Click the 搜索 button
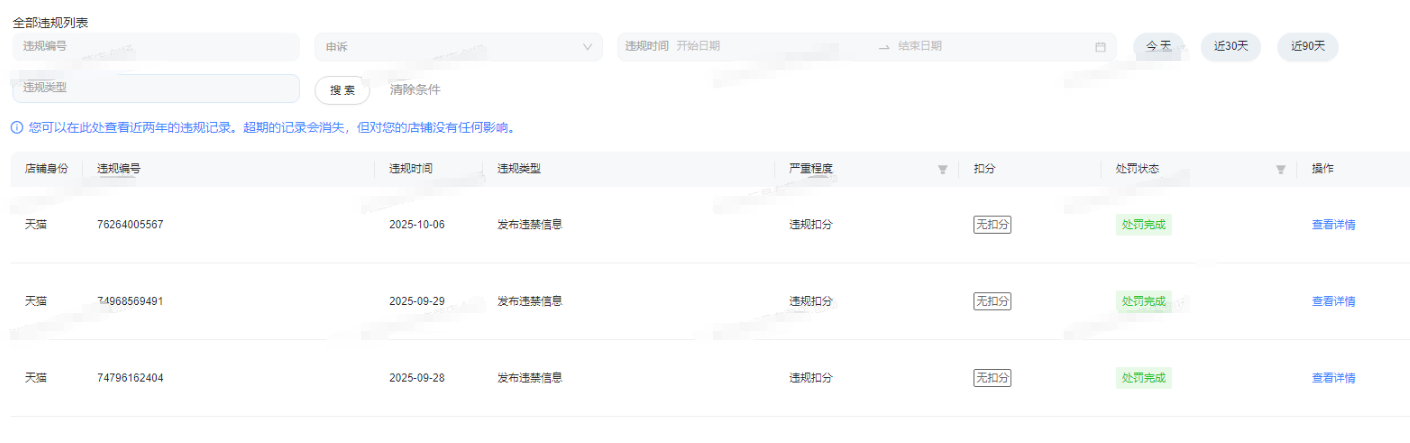The height and width of the screenshot is (443, 1410). [x=343, y=90]
